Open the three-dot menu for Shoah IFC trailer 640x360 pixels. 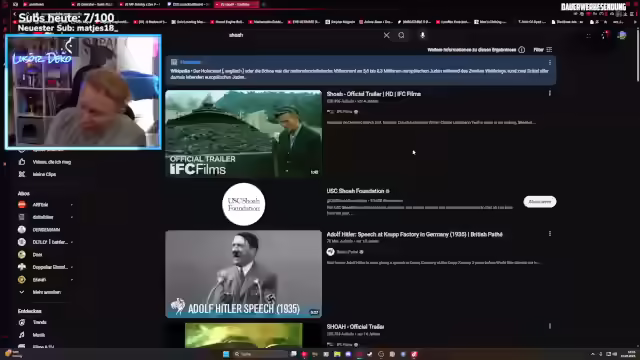click(550, 93)
